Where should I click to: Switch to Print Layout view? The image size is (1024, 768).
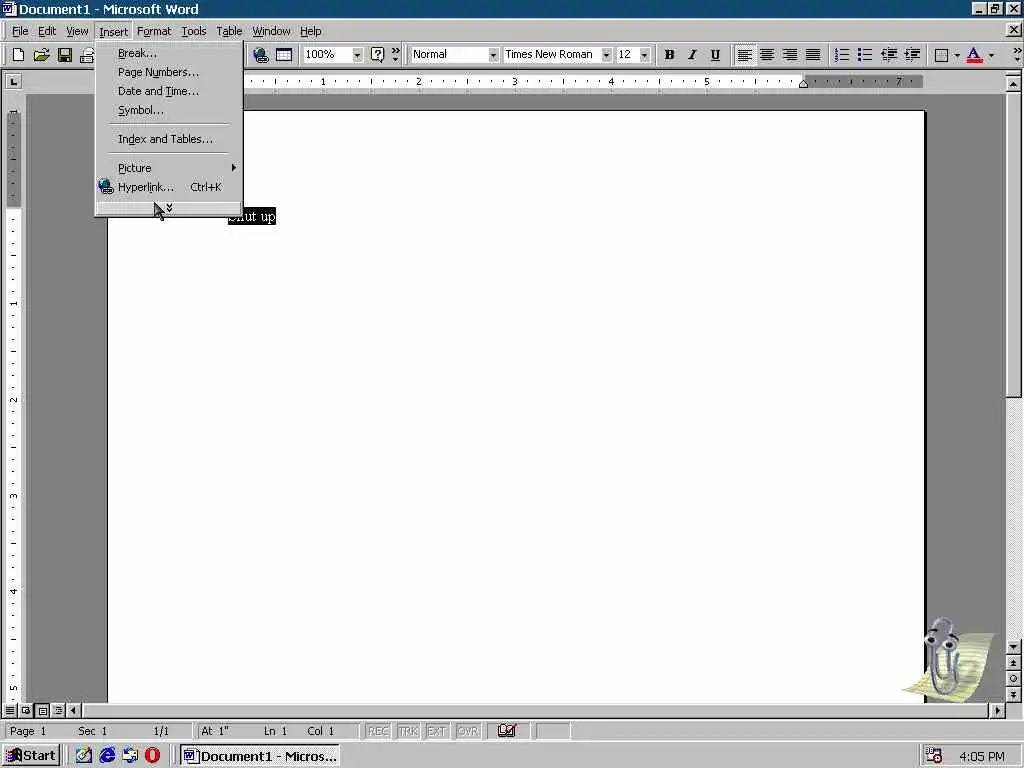tap(42, 710)
